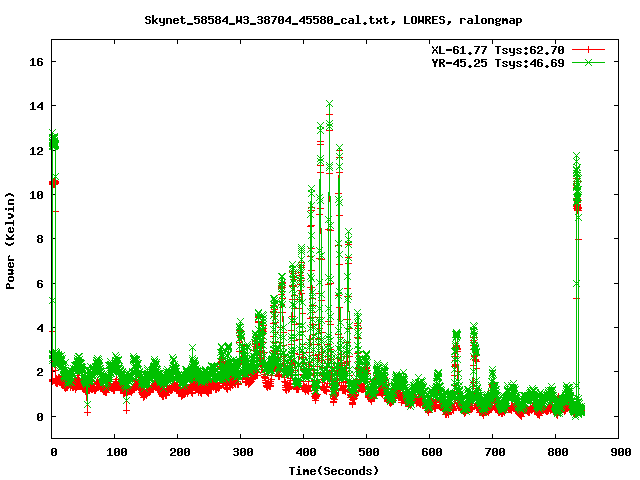
Task: Select legend entry XL-61.77 Tsys:62.70
Action: click(x=498, y=50)
